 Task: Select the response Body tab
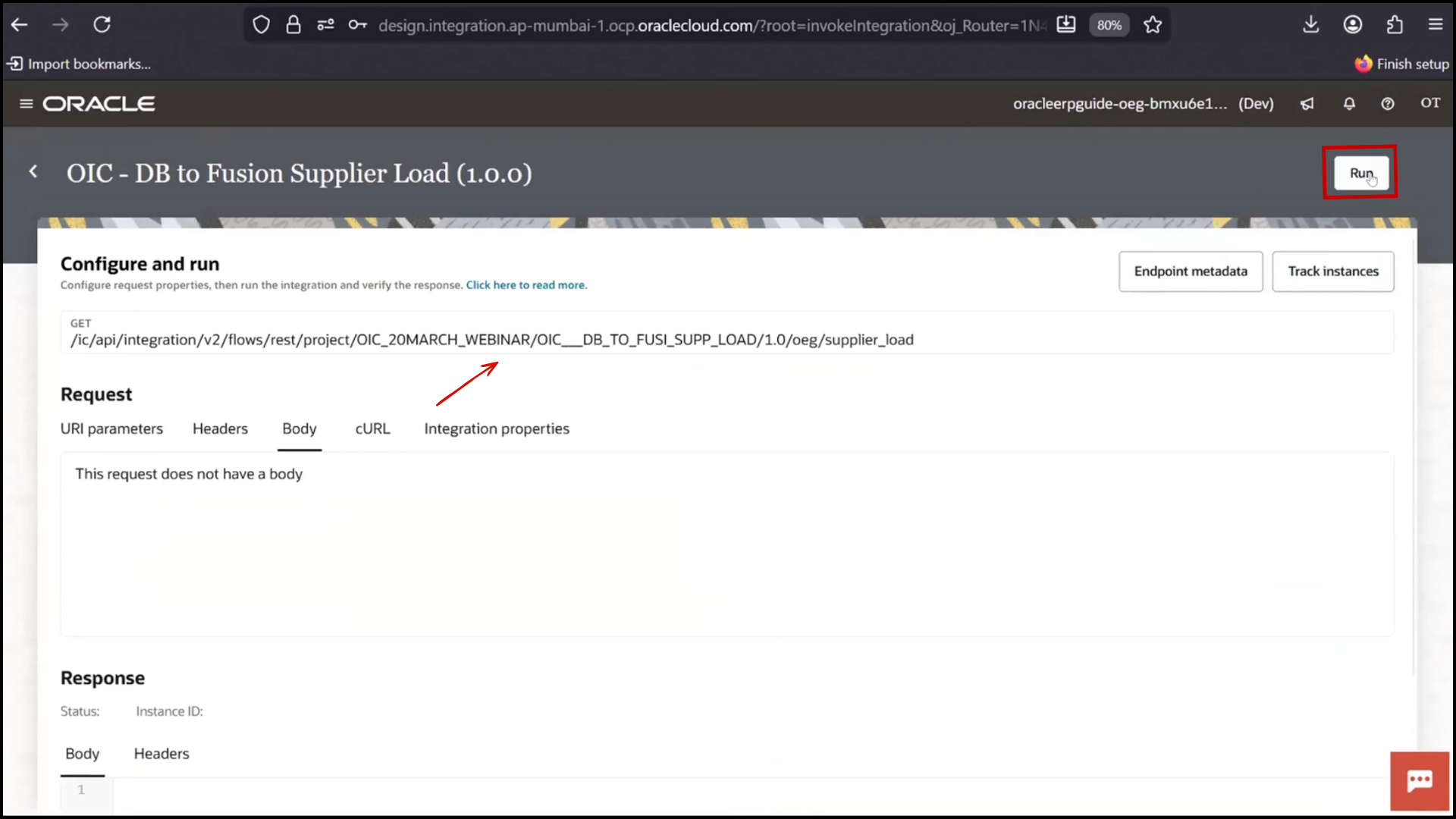[x=82, y=754]
